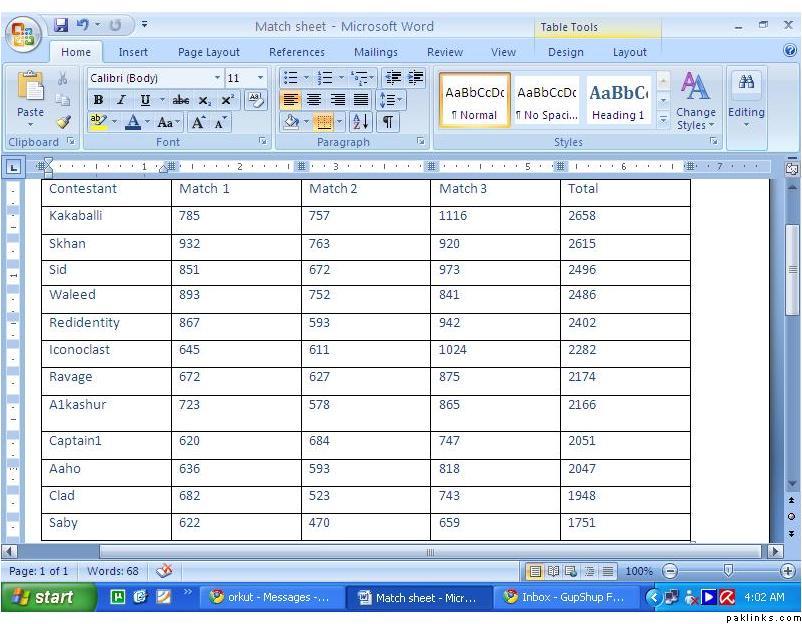Screen dimensions: 802x624
Task: Click the Save icon in quick access toolbar
Action: pyautogui.click(x=61, y=24)
